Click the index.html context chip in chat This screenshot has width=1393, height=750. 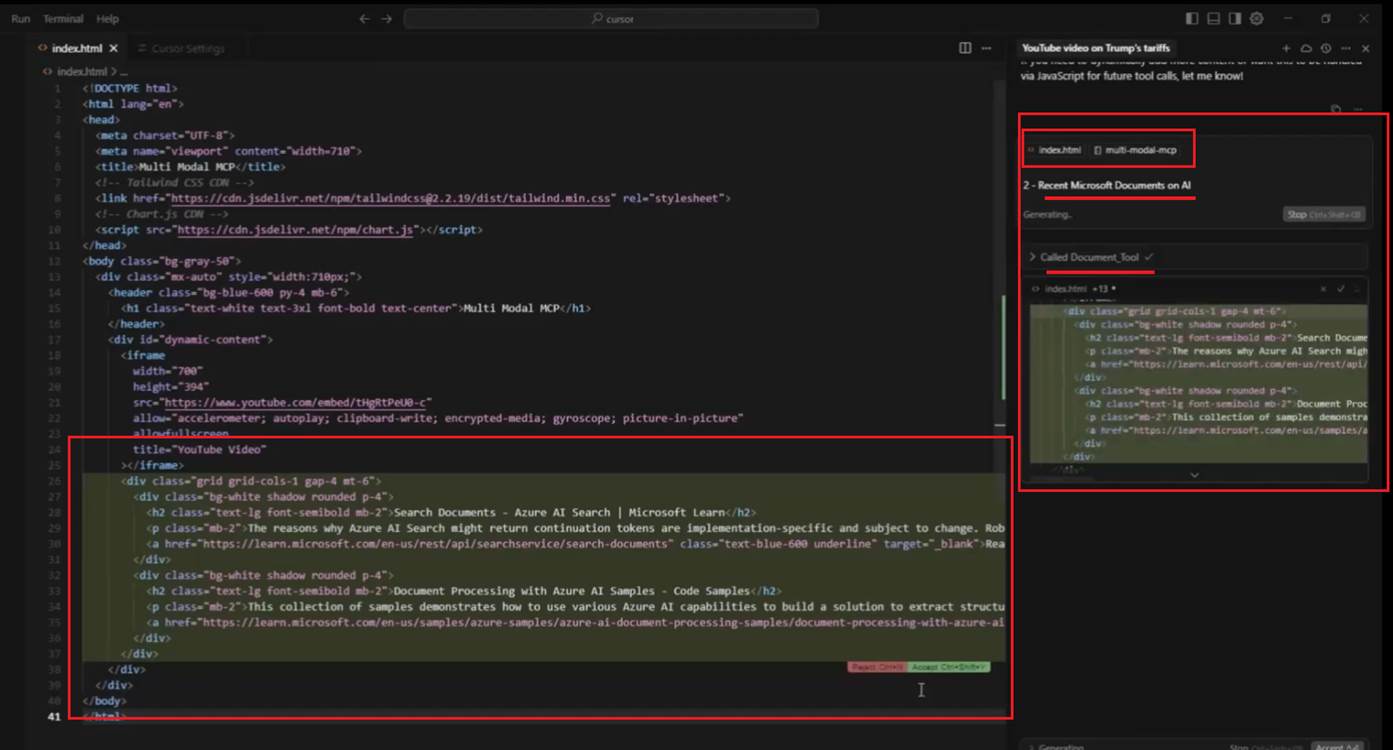[x=1054, y=150]
